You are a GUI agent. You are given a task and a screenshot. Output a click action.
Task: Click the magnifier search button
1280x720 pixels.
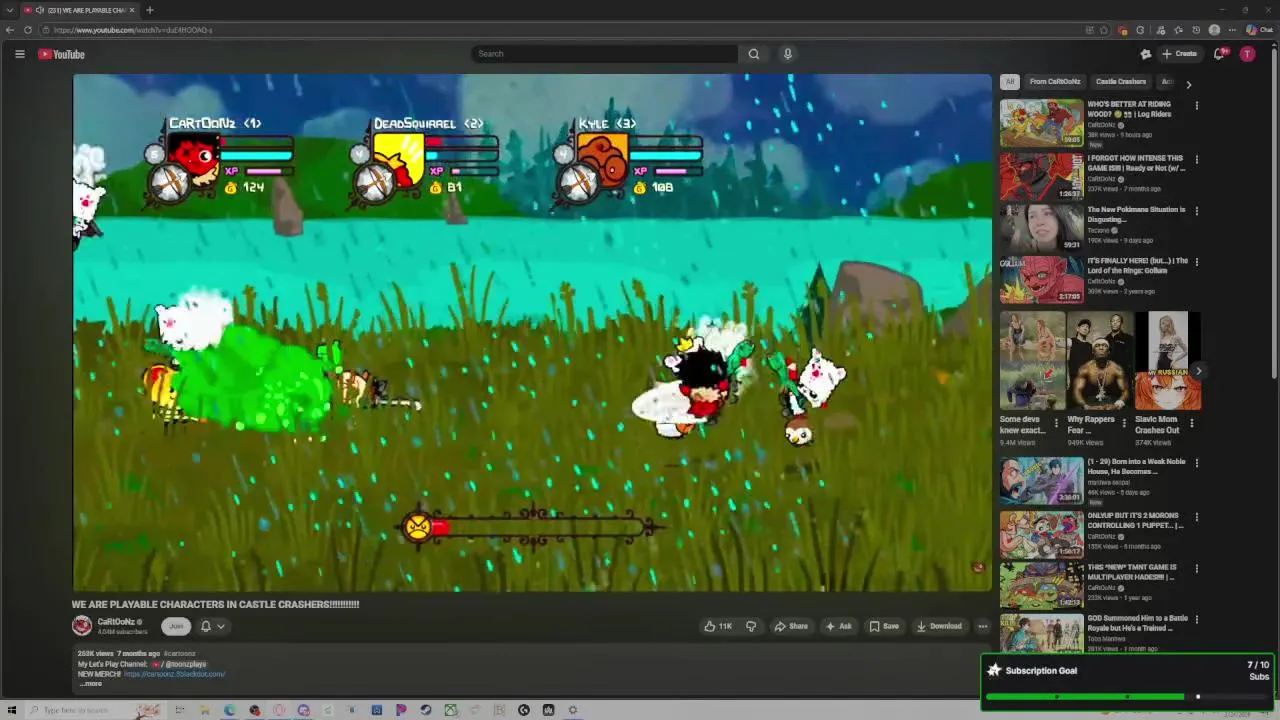754,54
